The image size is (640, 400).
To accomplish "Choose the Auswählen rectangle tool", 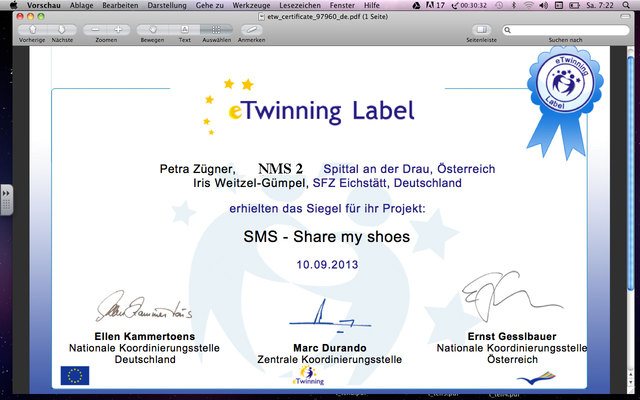I will click(217, 30).
